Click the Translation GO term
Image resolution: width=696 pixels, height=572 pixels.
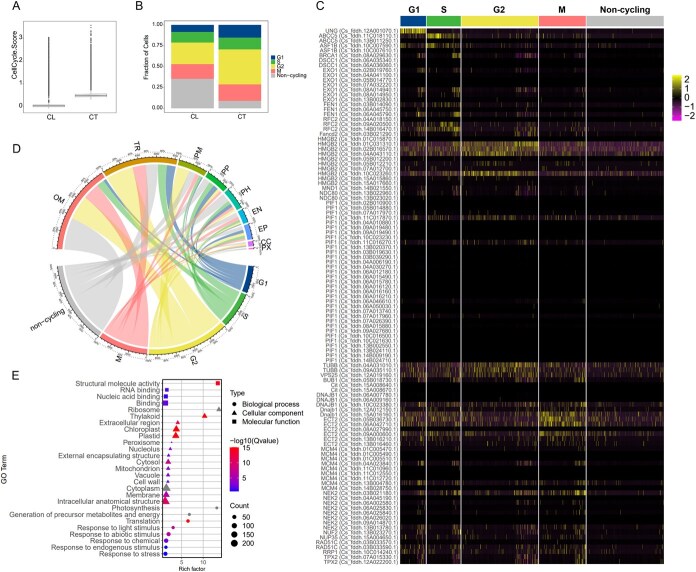(142, 521)
